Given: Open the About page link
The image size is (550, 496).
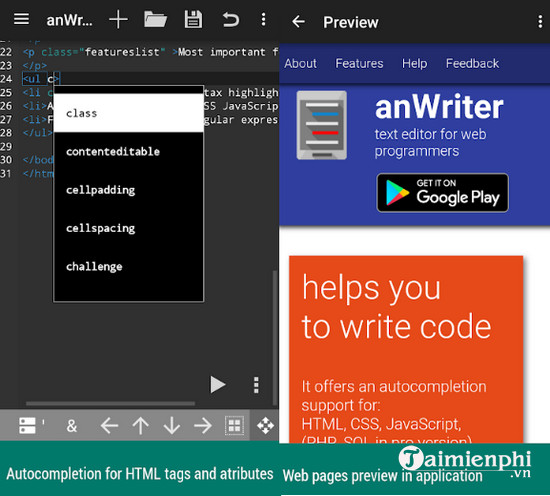Looking at the screenshot, I should 300,63.
